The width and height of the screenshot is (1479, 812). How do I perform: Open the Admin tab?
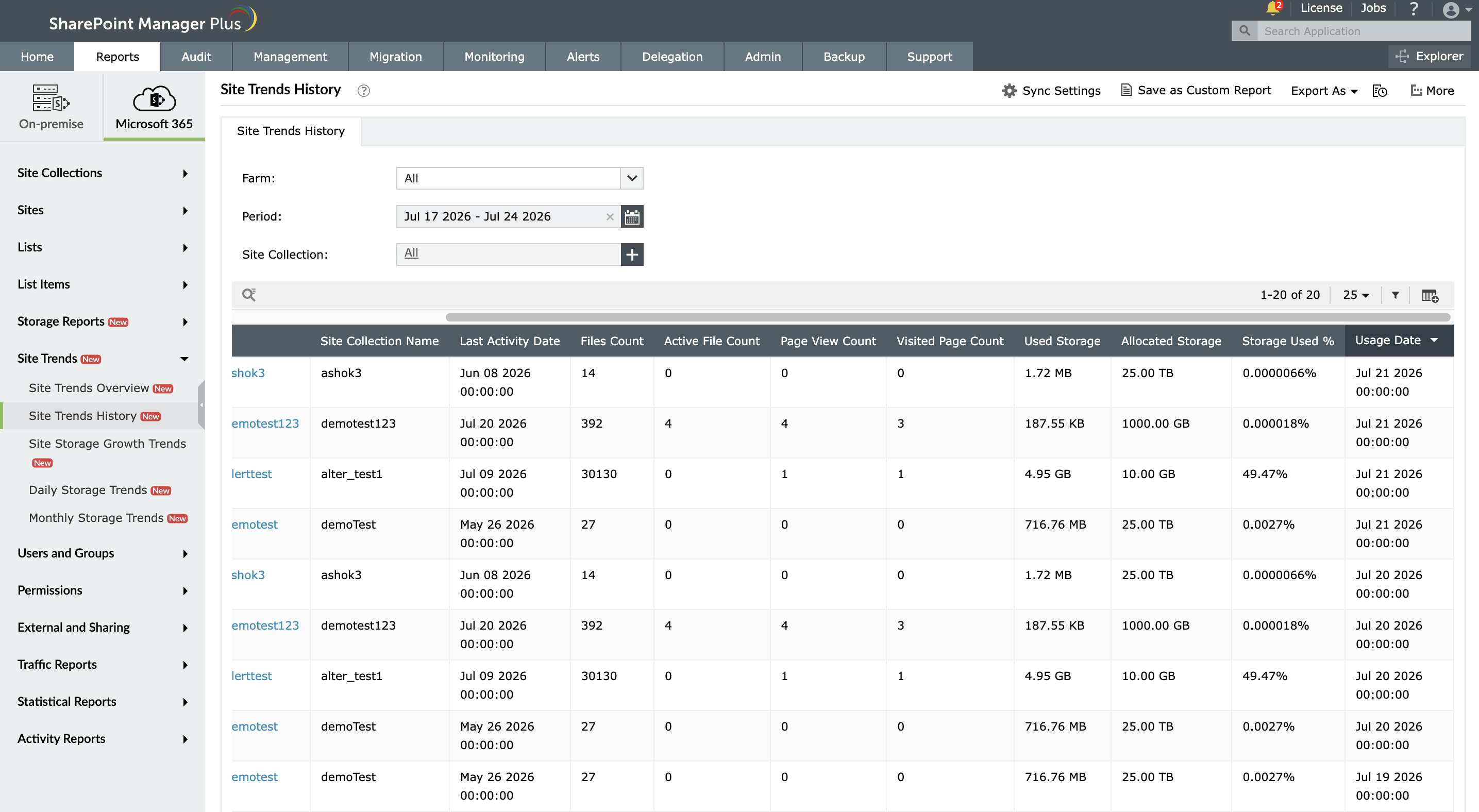763,56
